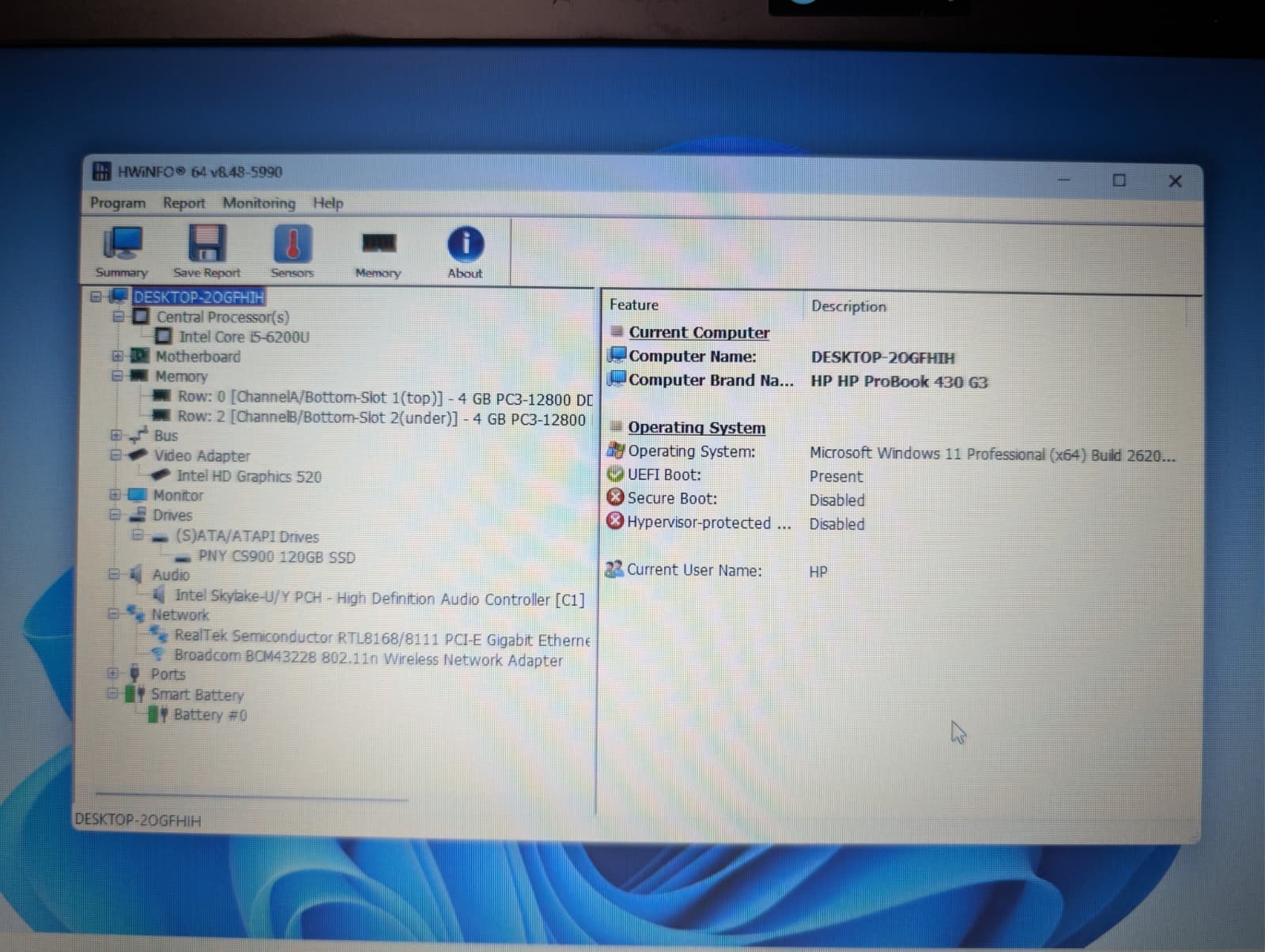Click the Secure Boot label text
1265x952 pixels.
(x=672, y=498)
